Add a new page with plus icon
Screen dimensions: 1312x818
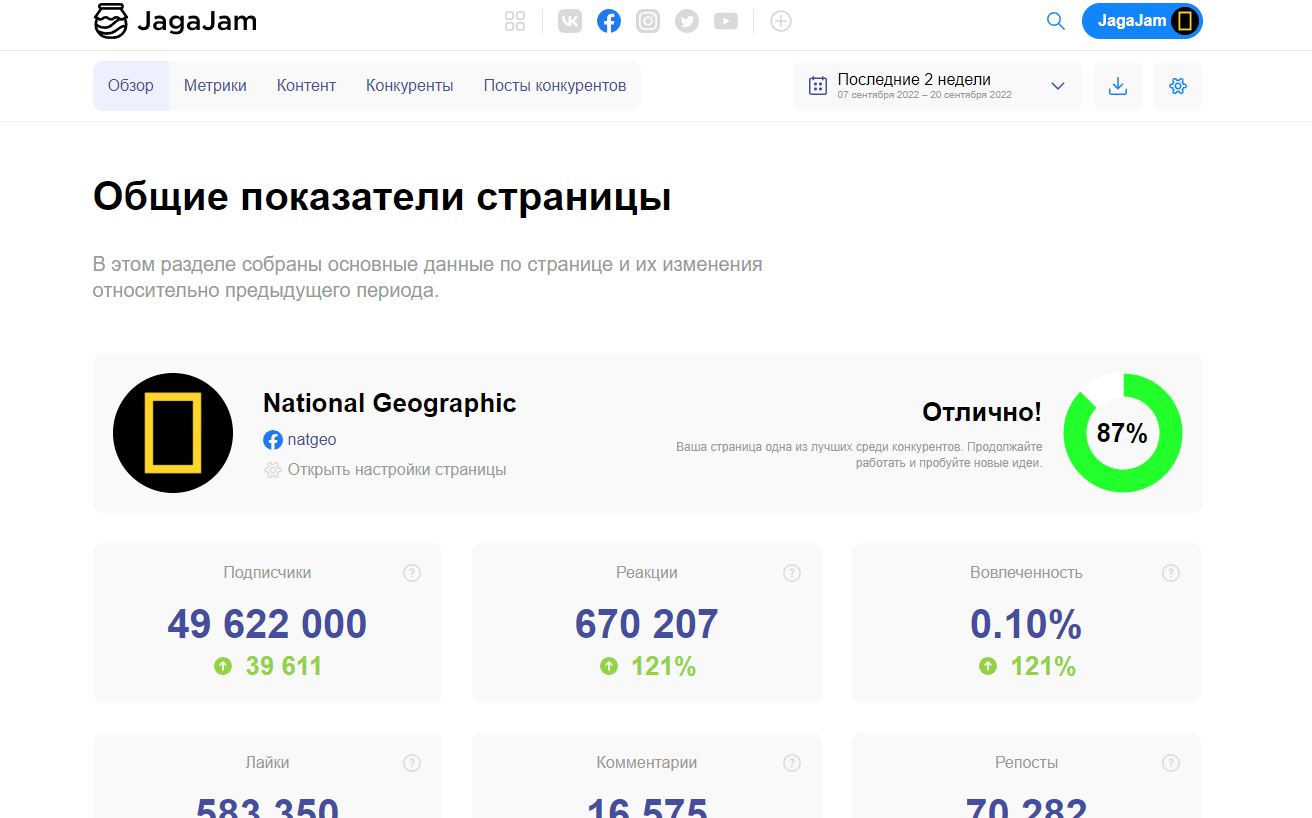[x=781, y=21]
